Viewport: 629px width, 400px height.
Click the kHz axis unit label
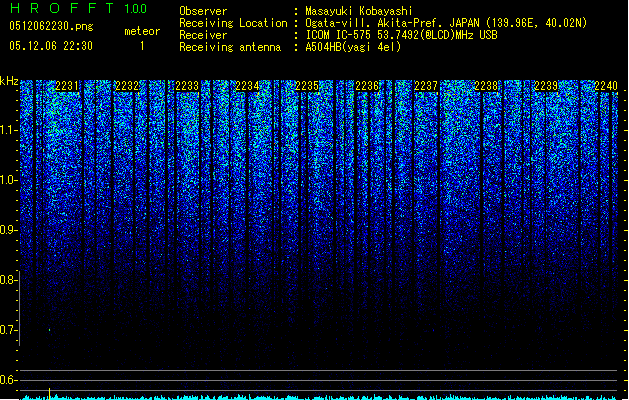tap(9, 81)
